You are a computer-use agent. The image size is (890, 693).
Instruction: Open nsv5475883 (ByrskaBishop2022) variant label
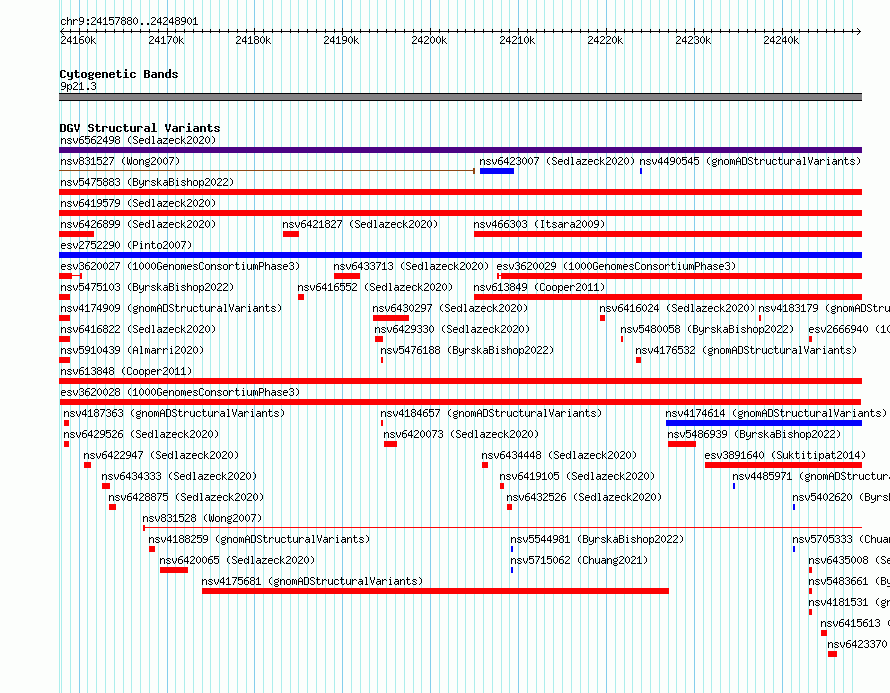click(147, 182)
